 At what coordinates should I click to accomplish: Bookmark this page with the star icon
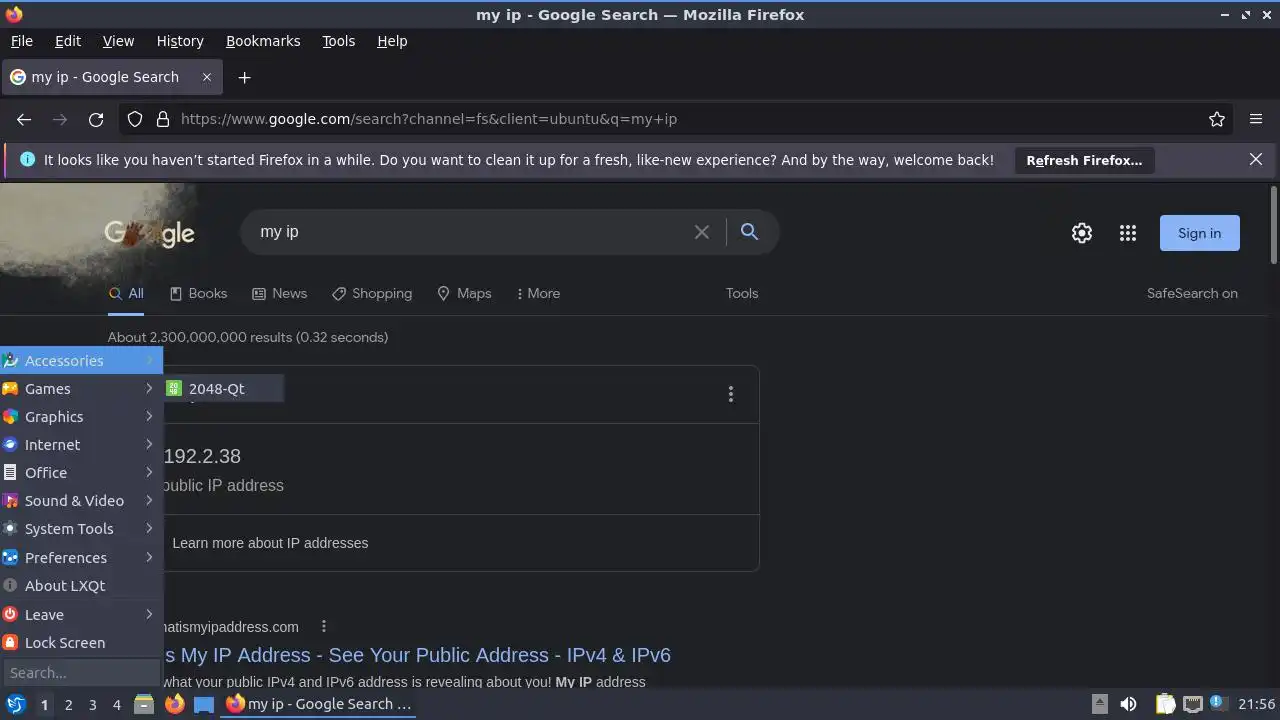point(1217,119)
